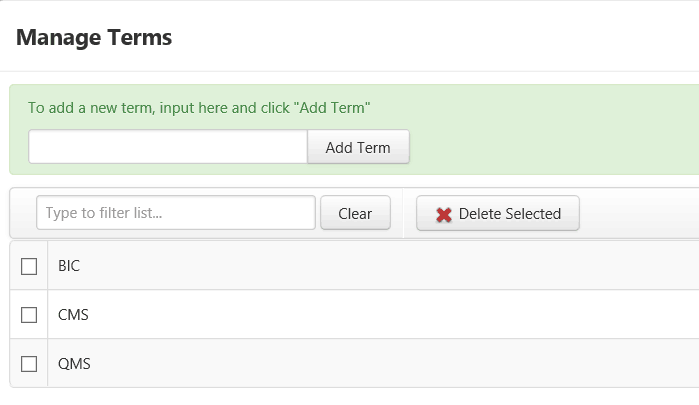
Task: Focus the new term input field
Action: 168,147
